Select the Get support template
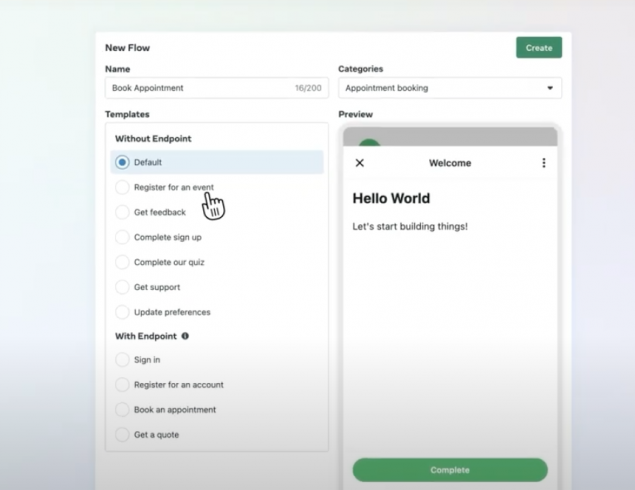The image size is (635, 490). coord(123,287)
